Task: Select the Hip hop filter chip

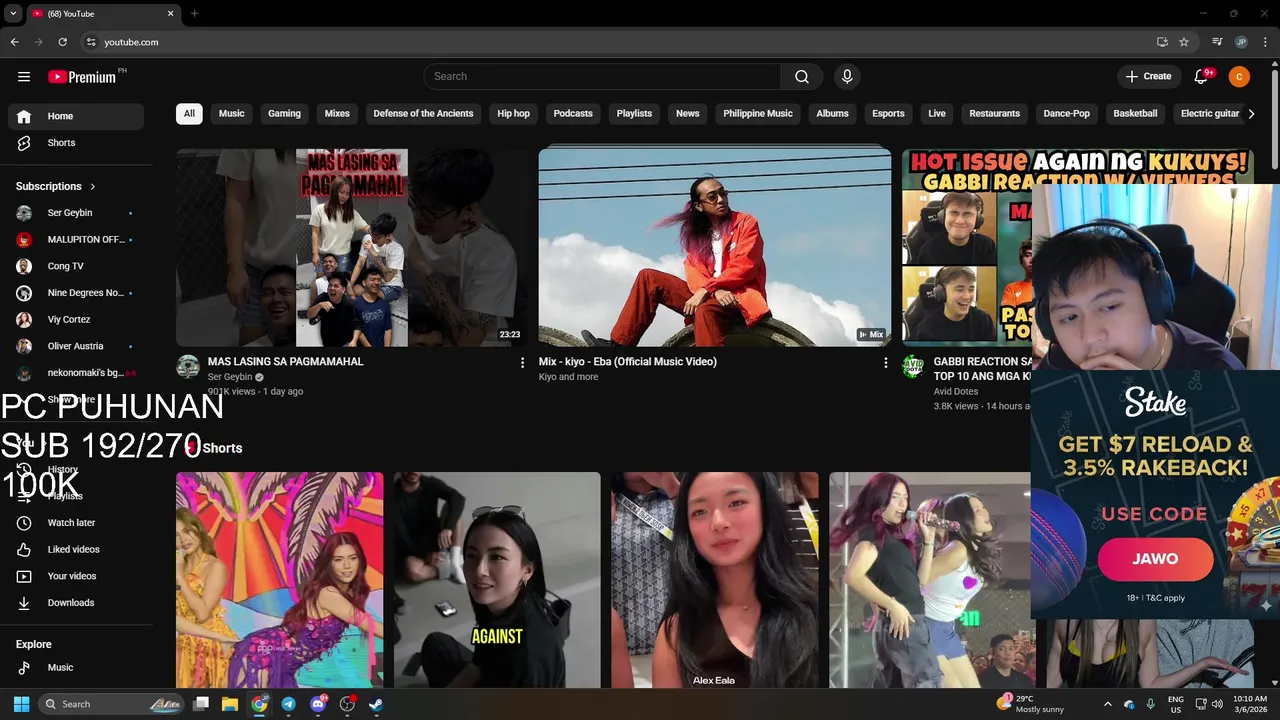Action: 514,114
